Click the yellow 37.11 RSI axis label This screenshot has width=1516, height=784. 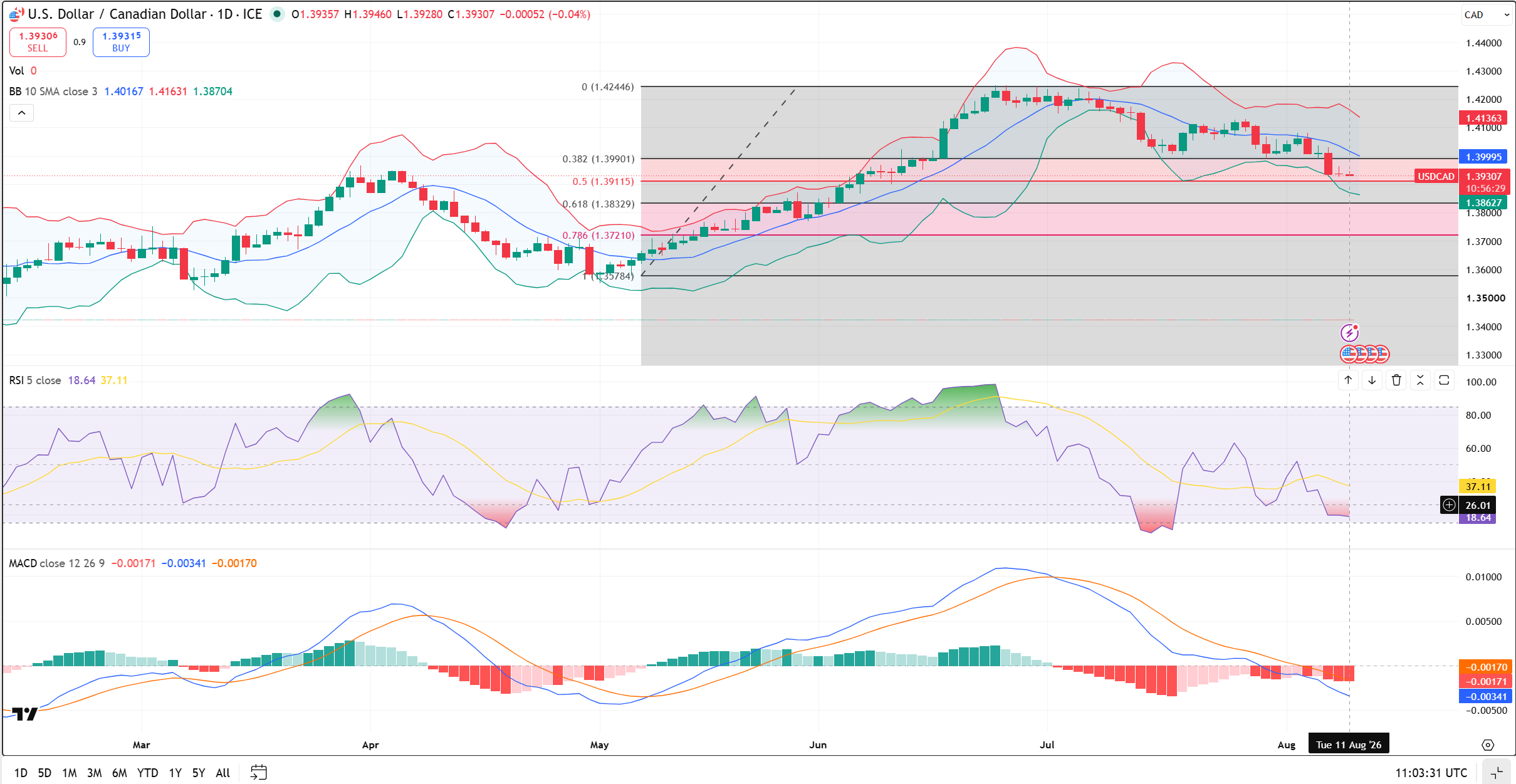click(x=1478, y=486)
